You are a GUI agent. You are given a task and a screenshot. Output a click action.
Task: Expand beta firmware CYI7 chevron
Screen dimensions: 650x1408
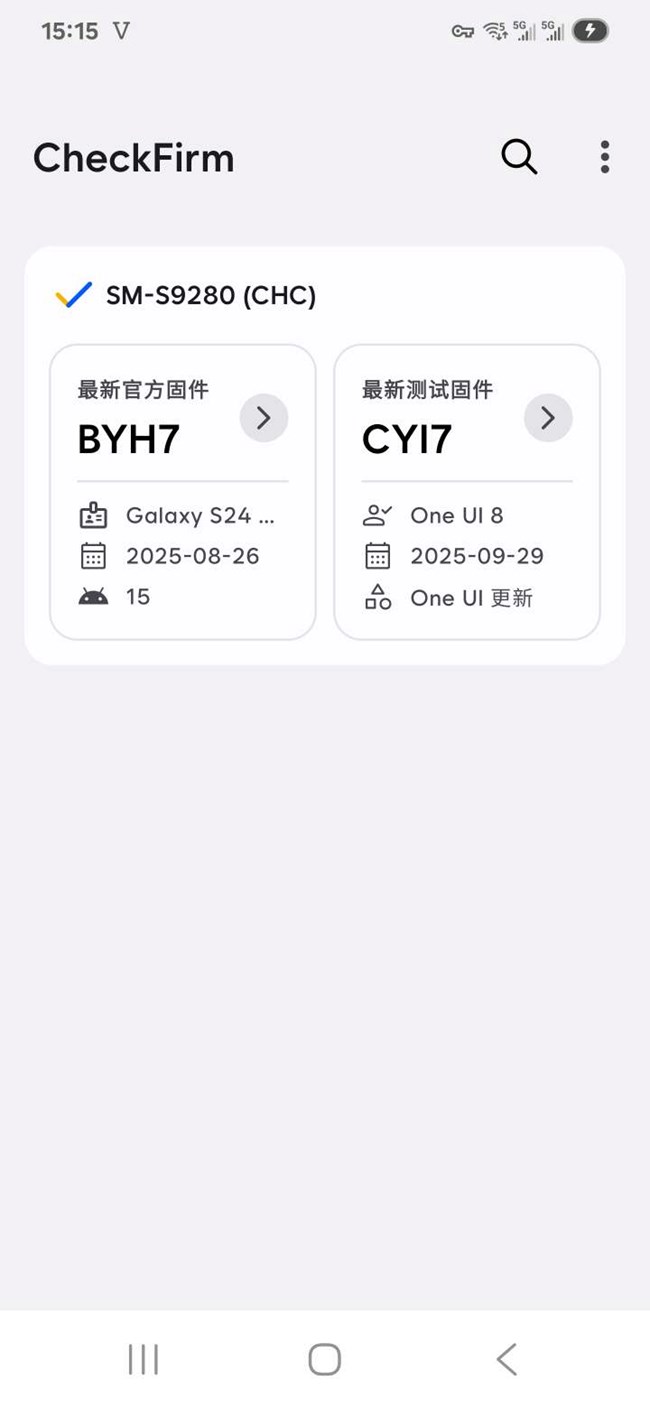pyautogui.click(x=548, y=418)
